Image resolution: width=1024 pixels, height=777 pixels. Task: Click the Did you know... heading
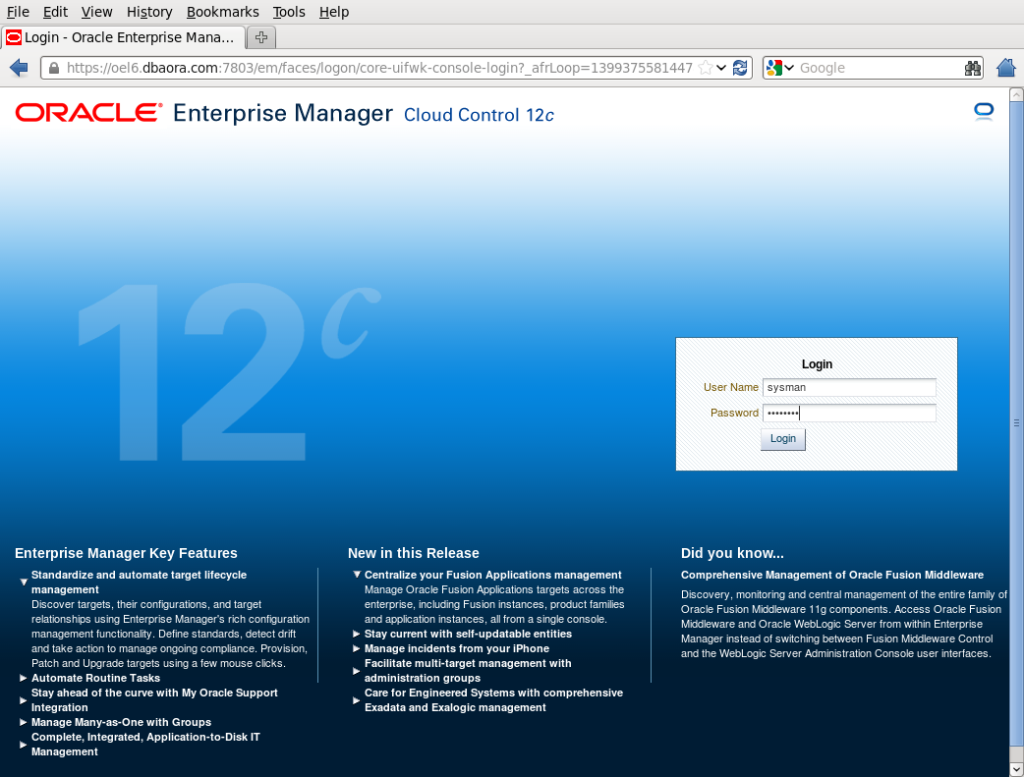click(x=732, y=553)
